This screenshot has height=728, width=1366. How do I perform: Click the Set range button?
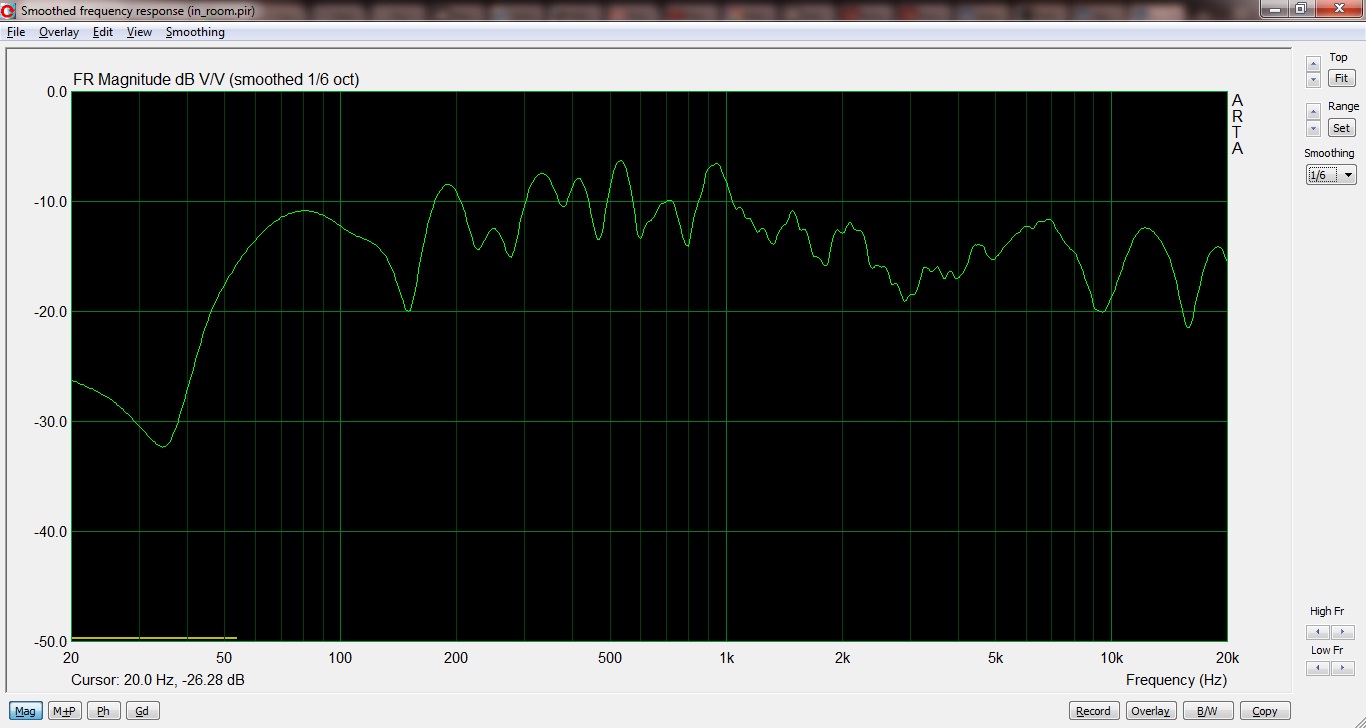(x=1341, y=128)
